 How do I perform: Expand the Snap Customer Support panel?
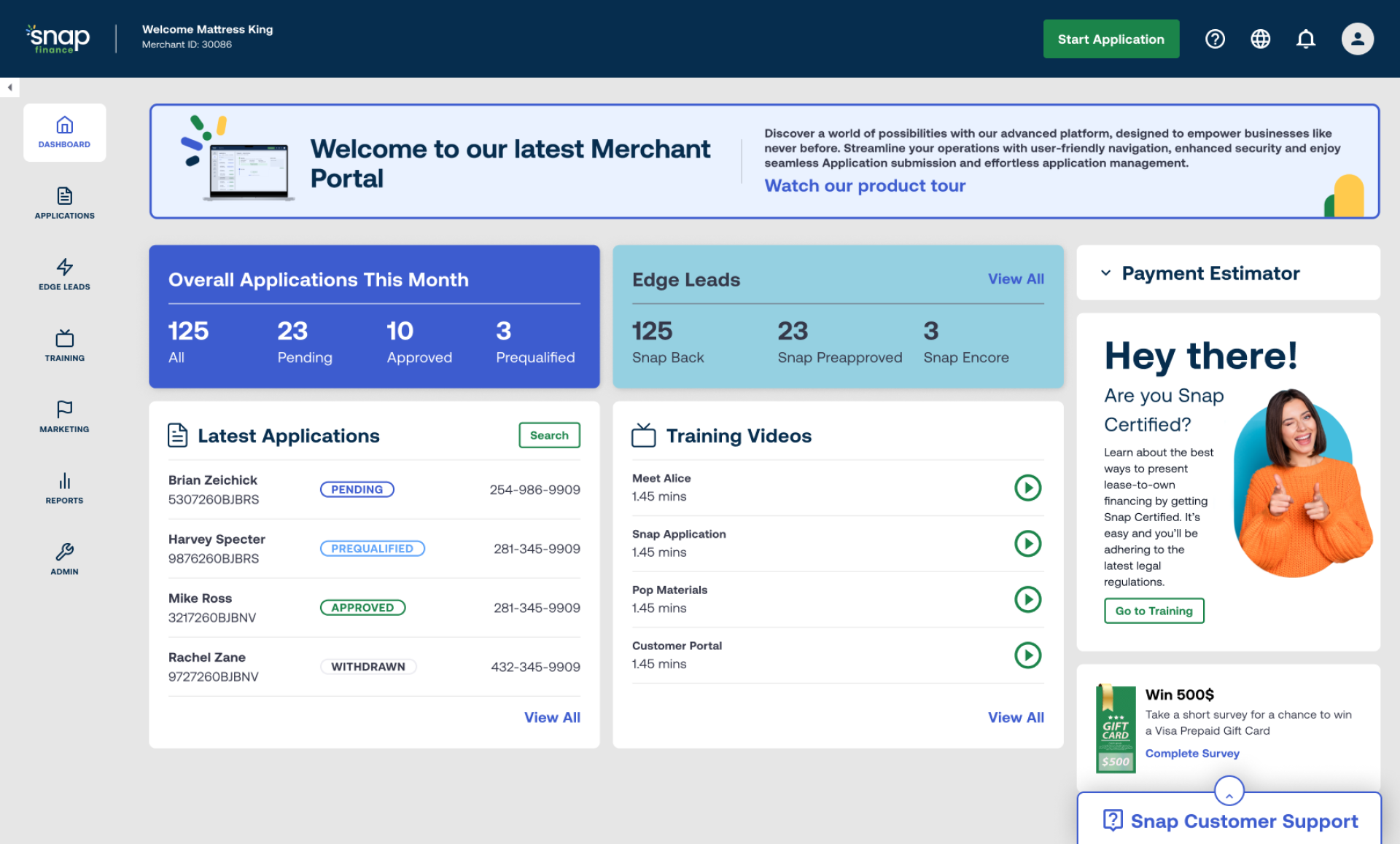coord(1229,791)
